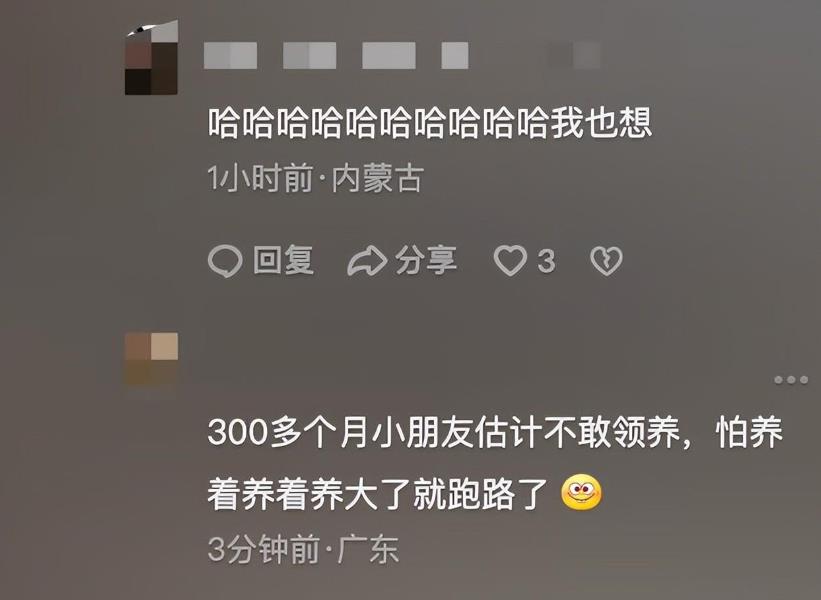
Task: Click the 回复 text label
Action: pos(284,260)
